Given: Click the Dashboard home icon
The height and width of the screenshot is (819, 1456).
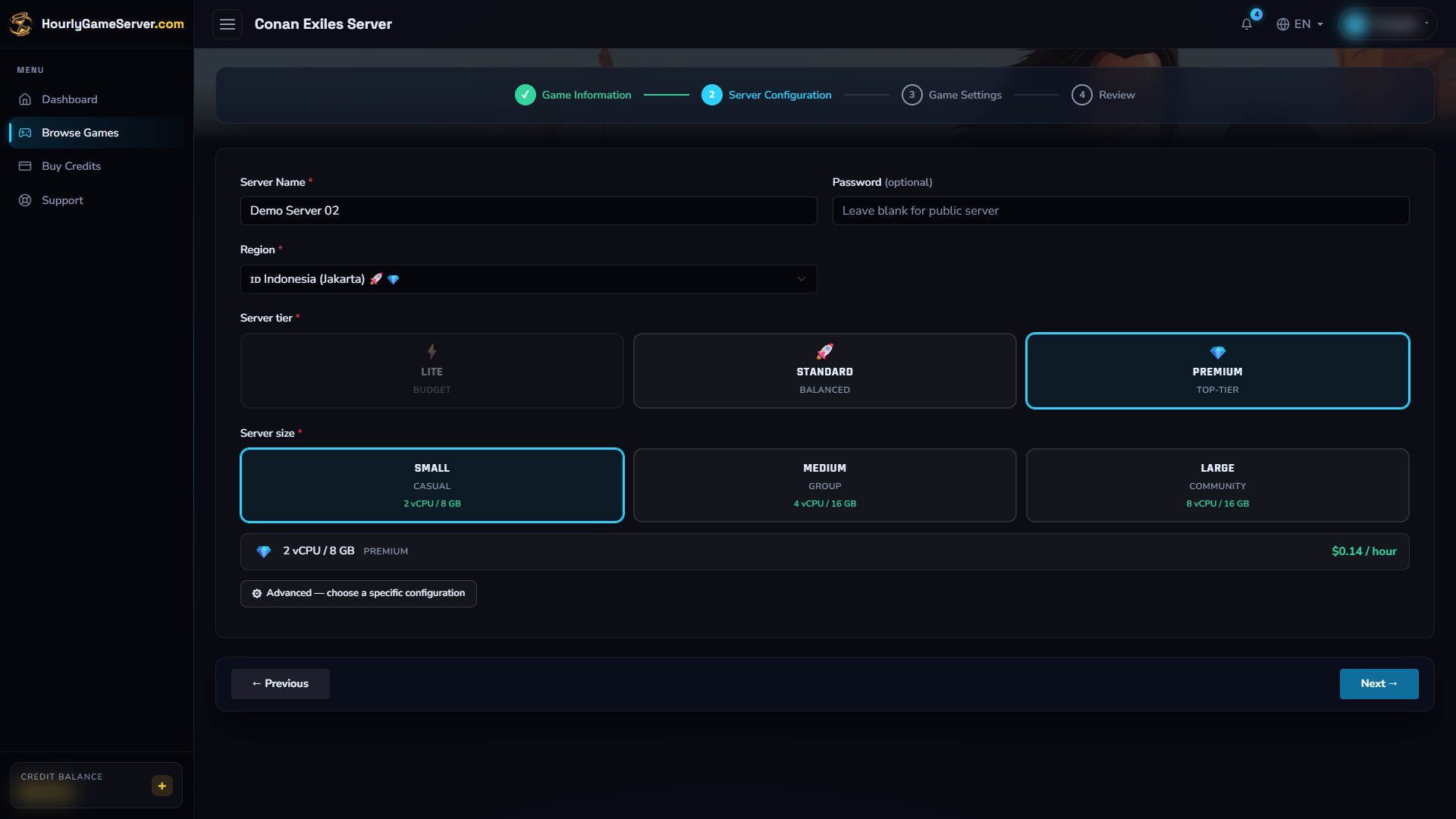Looking at the screenshot, I should point(25,99).
